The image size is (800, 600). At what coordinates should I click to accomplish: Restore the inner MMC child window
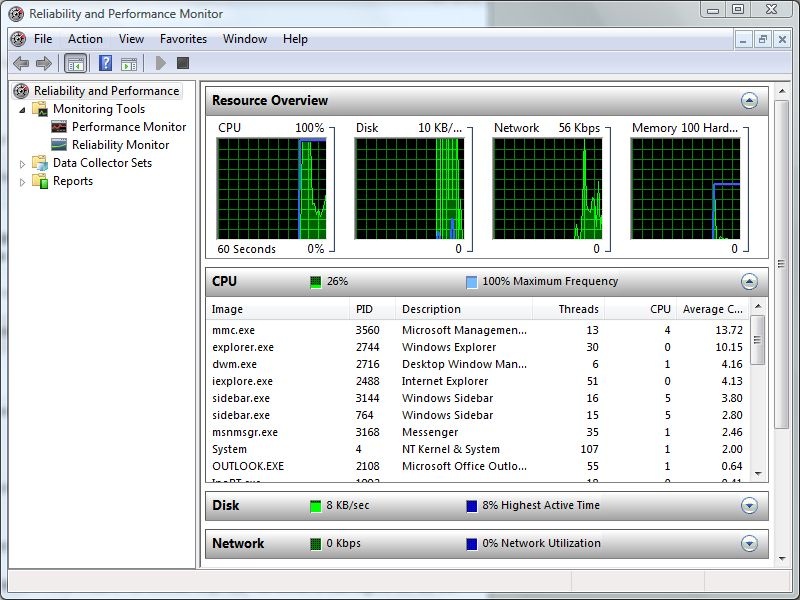click(763, 39)
